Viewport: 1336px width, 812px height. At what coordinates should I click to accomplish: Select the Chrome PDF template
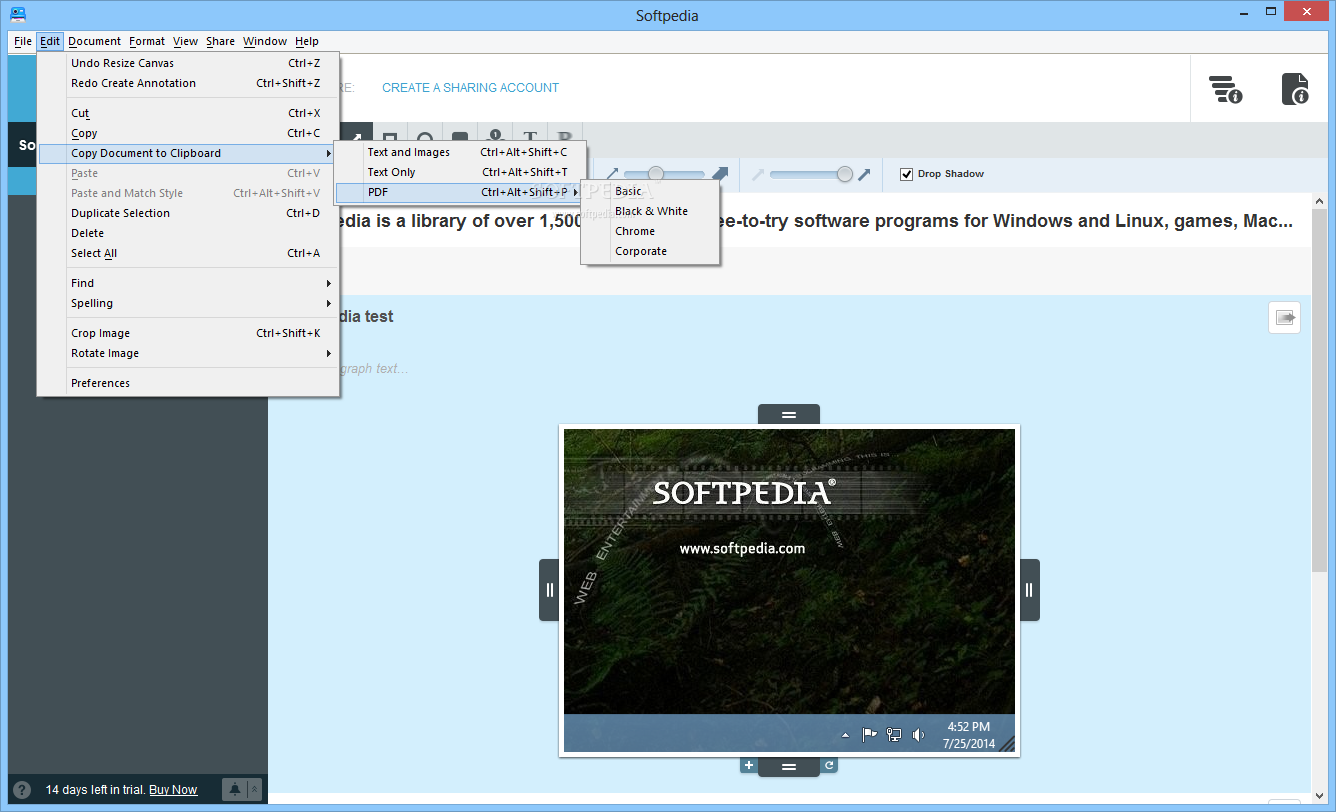(x=650, y=231)
